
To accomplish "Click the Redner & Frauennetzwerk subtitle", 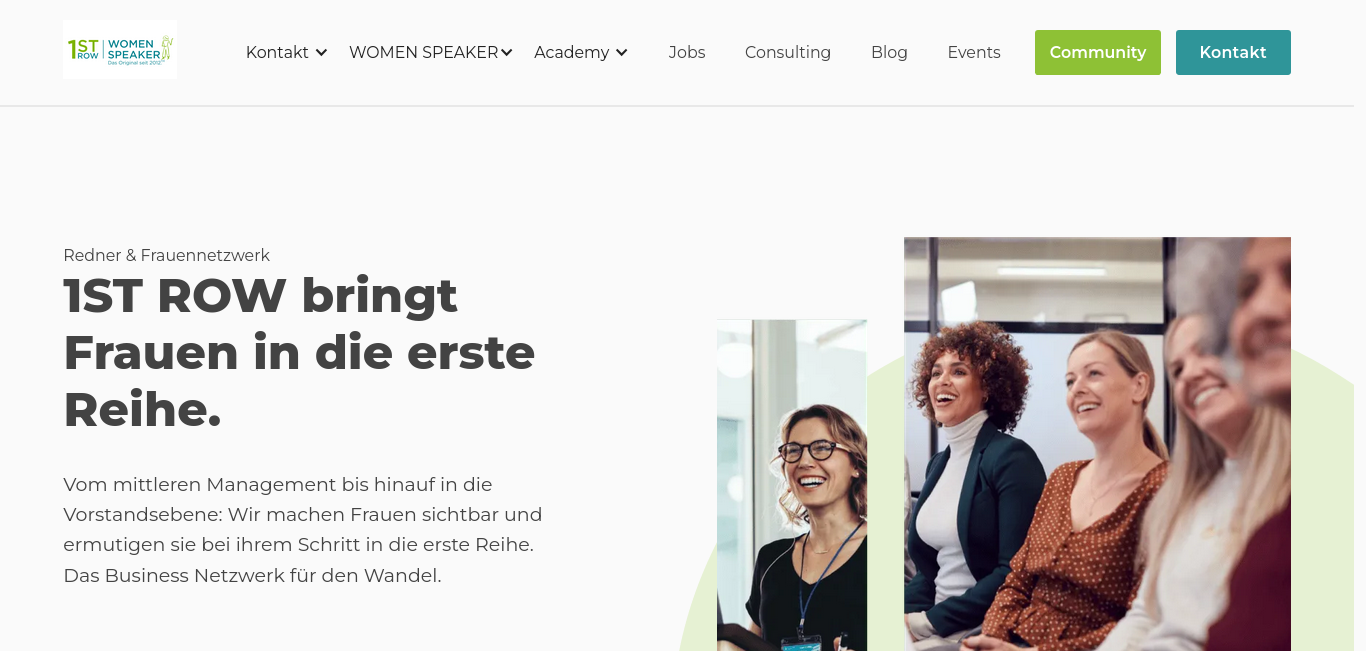I will coord(166,255).
